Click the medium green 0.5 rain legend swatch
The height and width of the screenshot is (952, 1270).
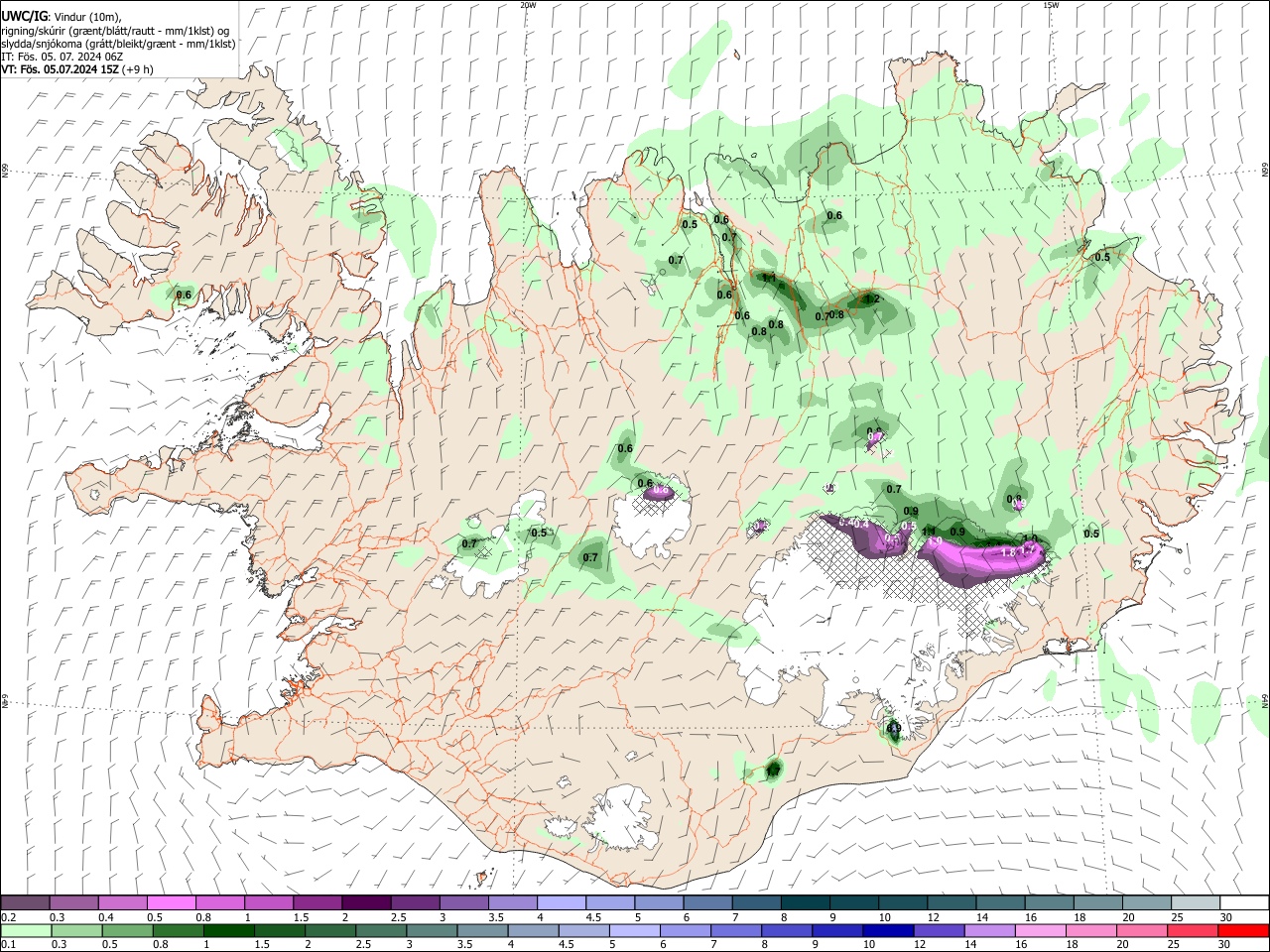click(x=128, y=930)
